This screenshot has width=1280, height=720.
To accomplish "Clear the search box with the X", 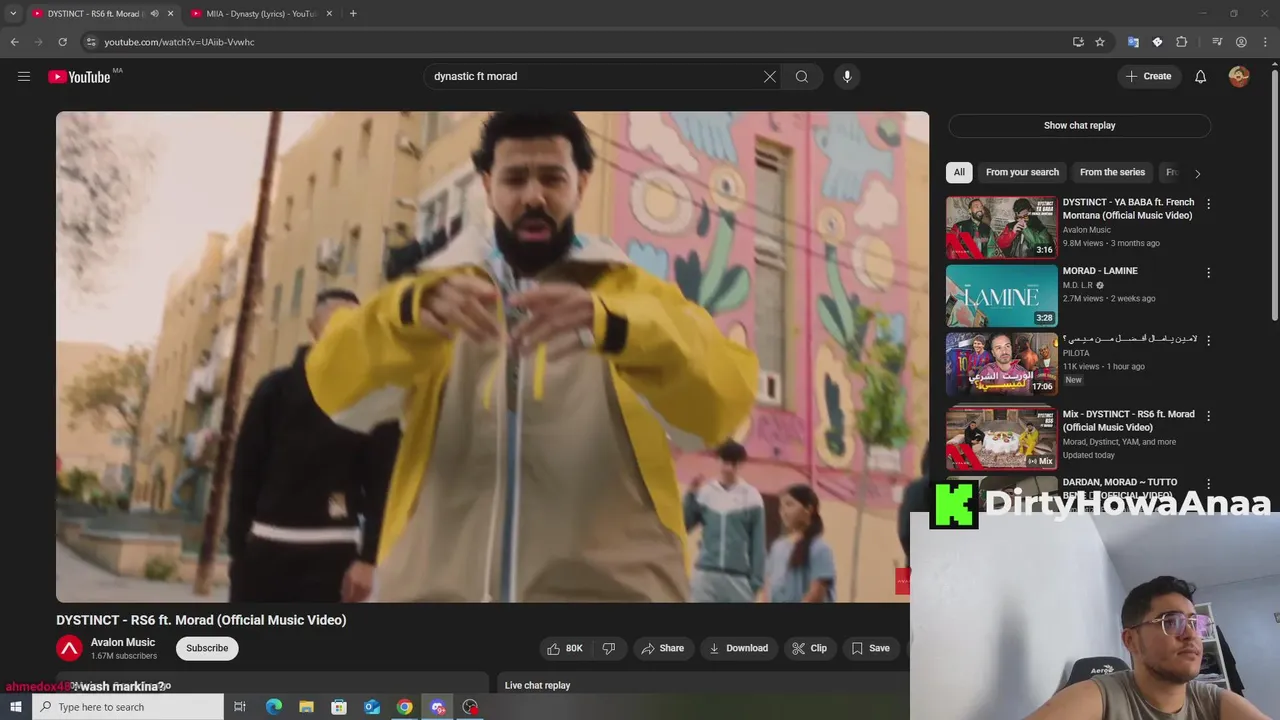I will 770,76.
